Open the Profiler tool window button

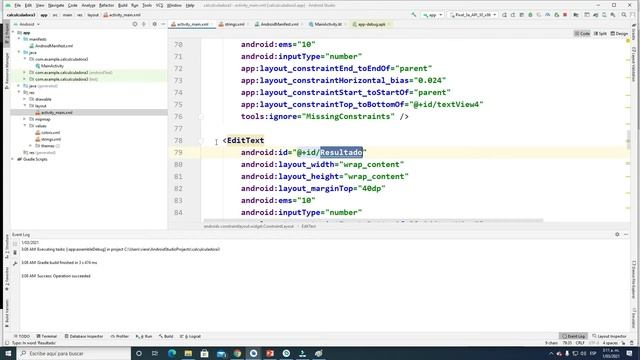click(x=120, y=336)
